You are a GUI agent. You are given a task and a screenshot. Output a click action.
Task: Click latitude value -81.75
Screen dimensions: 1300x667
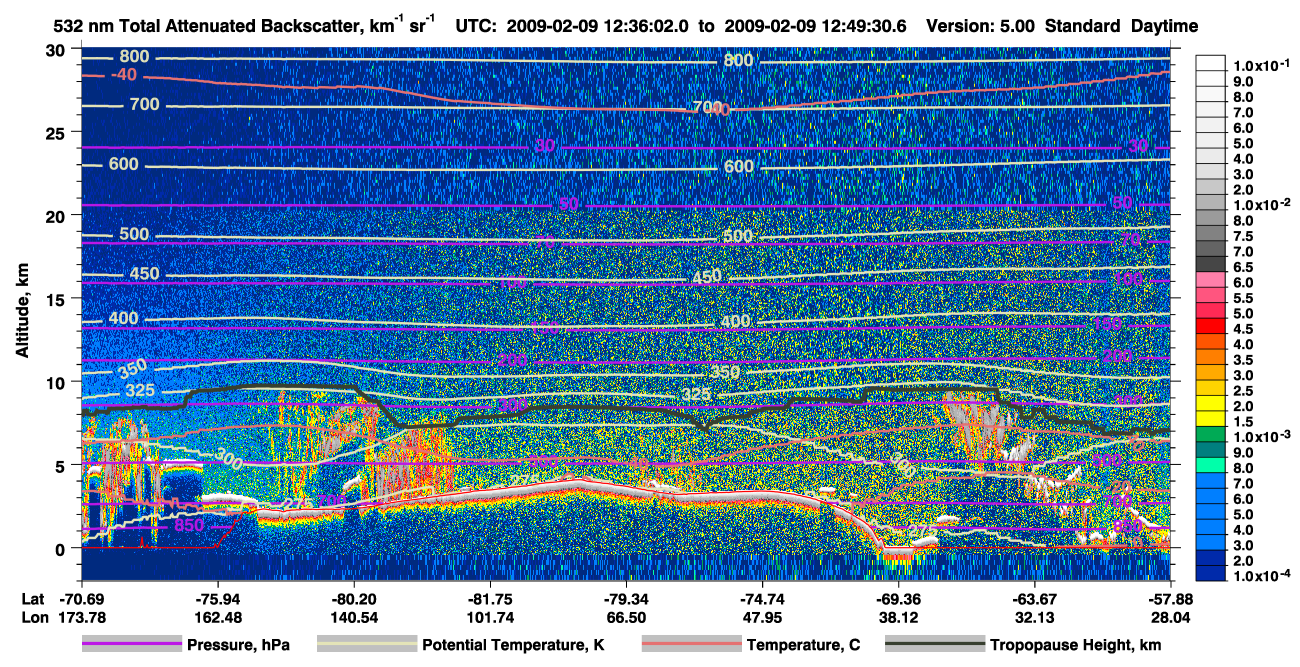tap(490, 601)
